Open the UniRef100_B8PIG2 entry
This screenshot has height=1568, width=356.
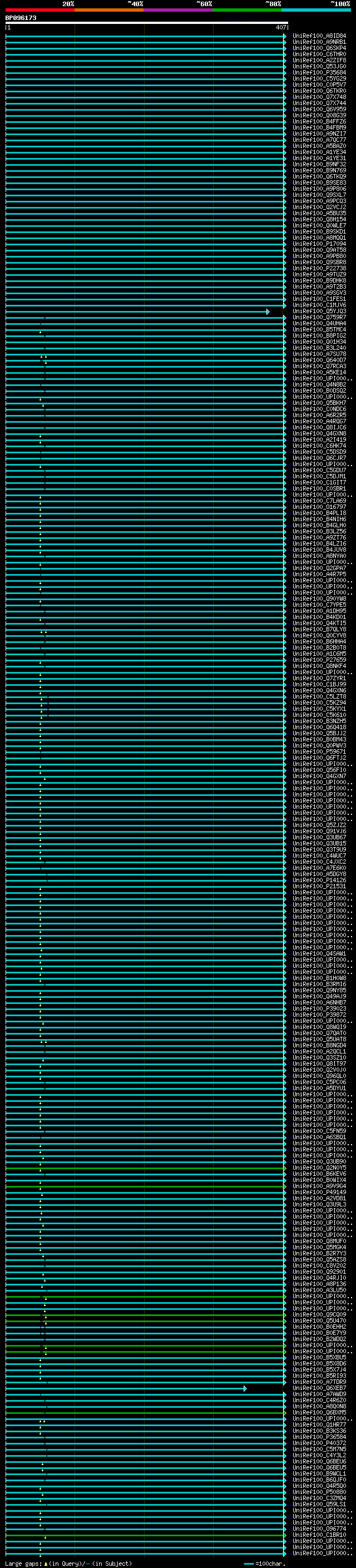coord(319,335)
